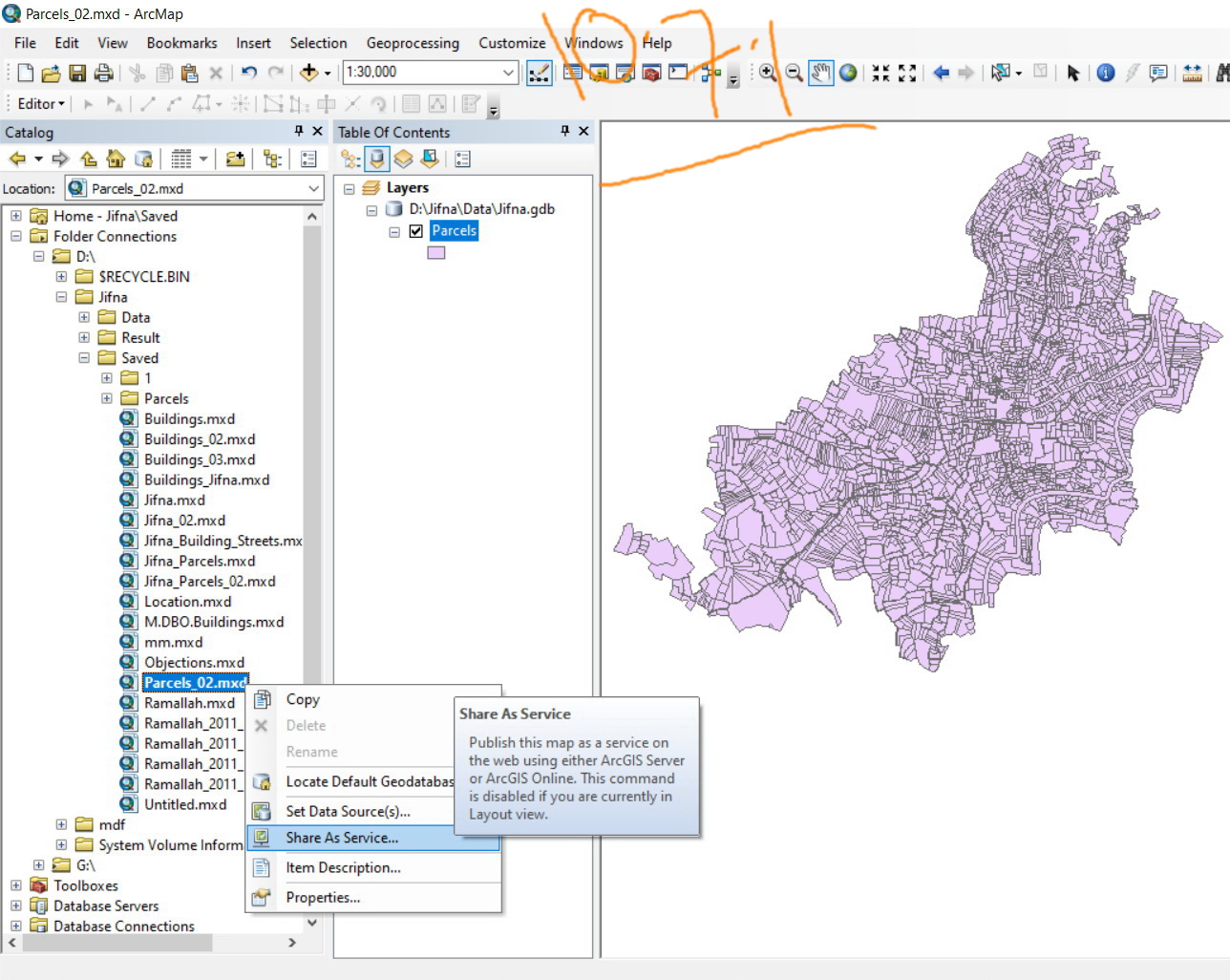
Task: Open the map scale dropdown
Action: tap(508, 73)
